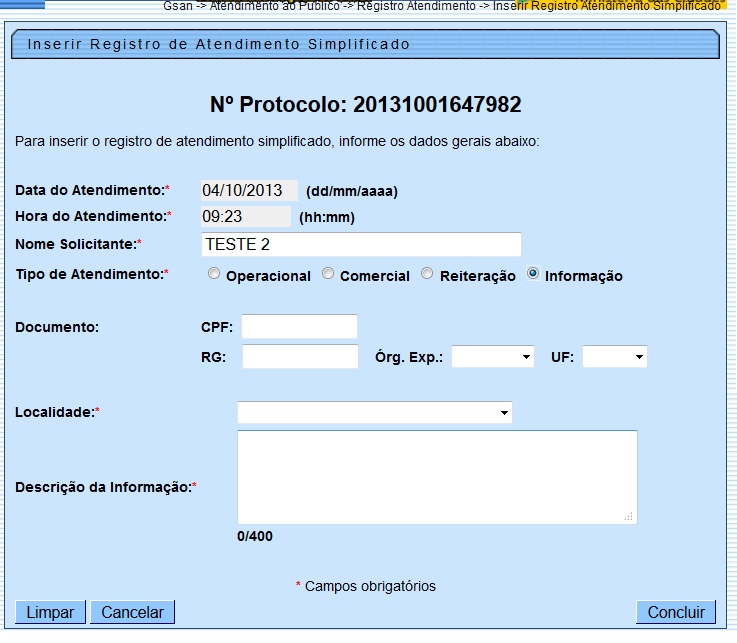Go to Gsan in breadcrumb
This screenshot has width=737, height=643.
(178, 6)
